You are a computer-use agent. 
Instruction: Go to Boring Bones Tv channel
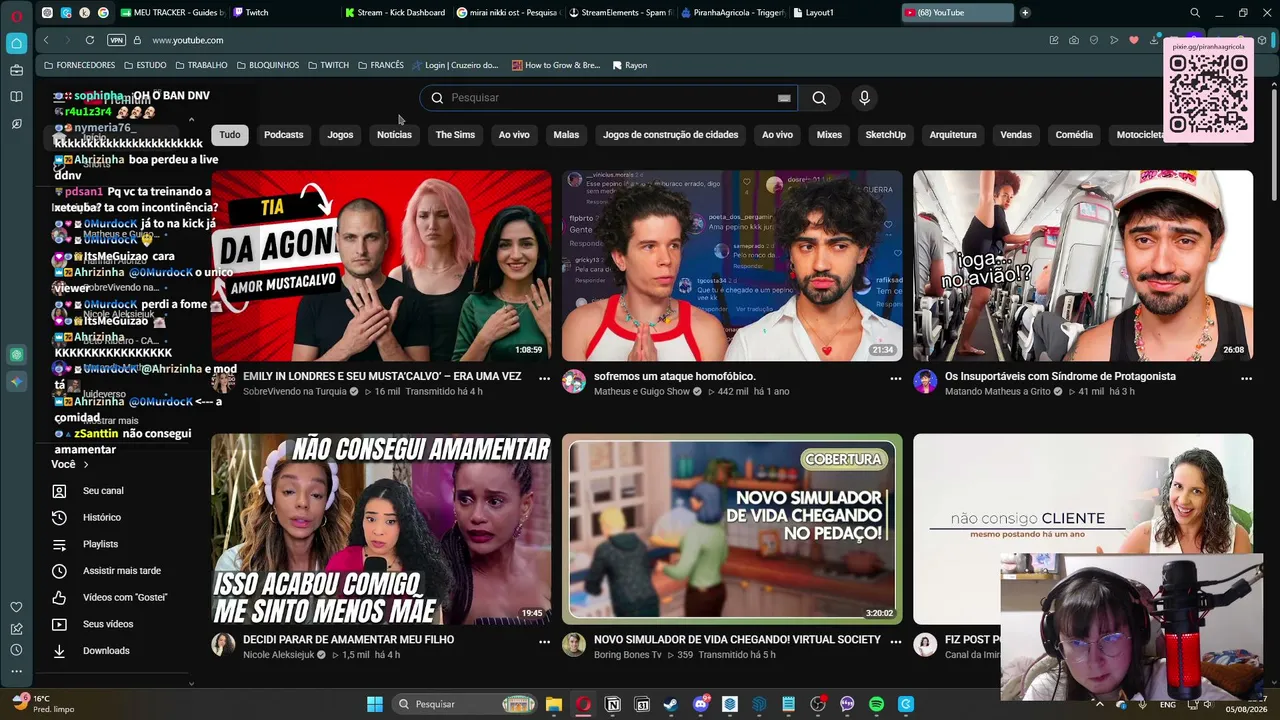click(628, 655)
